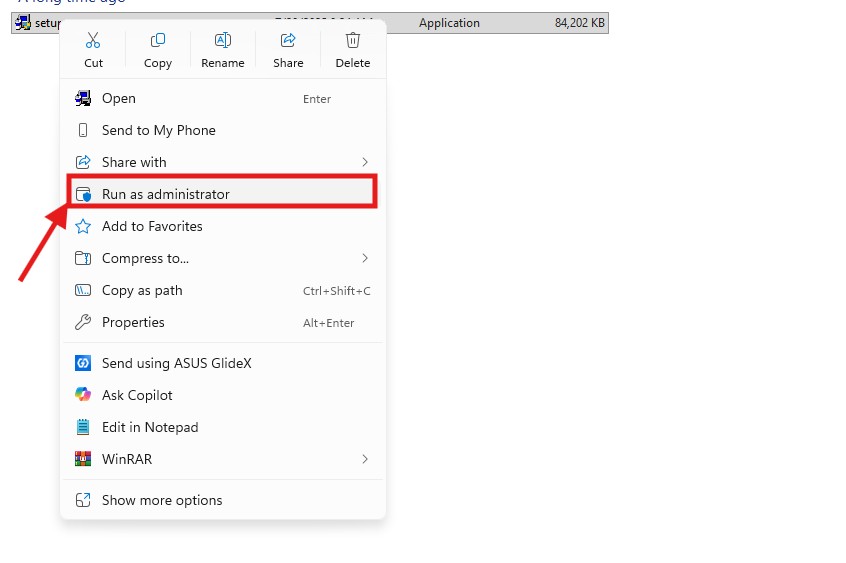Expand the WinRAR submenu chevron
This screenshot has width=846, height=563.
(x=365, y=459)
